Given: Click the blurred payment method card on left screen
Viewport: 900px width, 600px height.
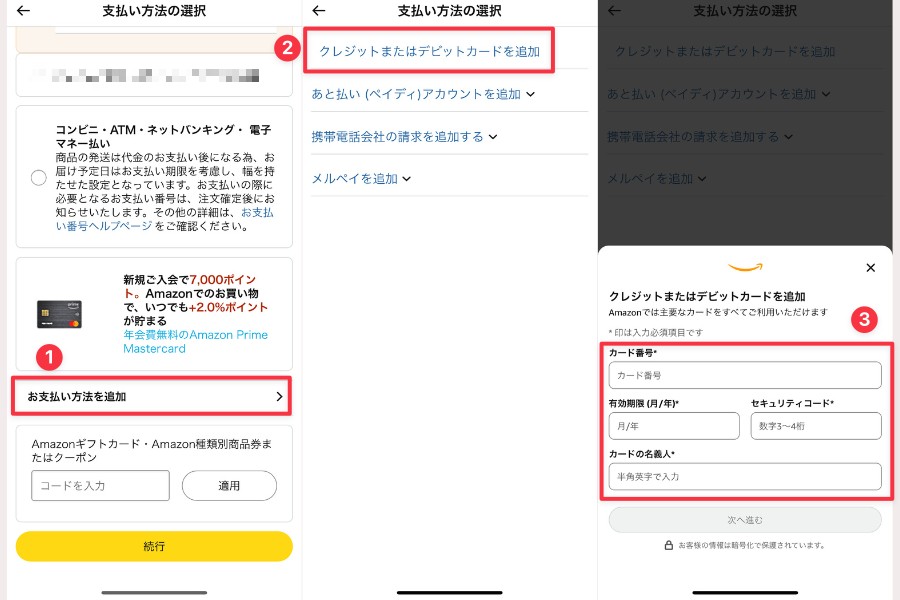Looking at the screenshot, I should pos(154,75).
